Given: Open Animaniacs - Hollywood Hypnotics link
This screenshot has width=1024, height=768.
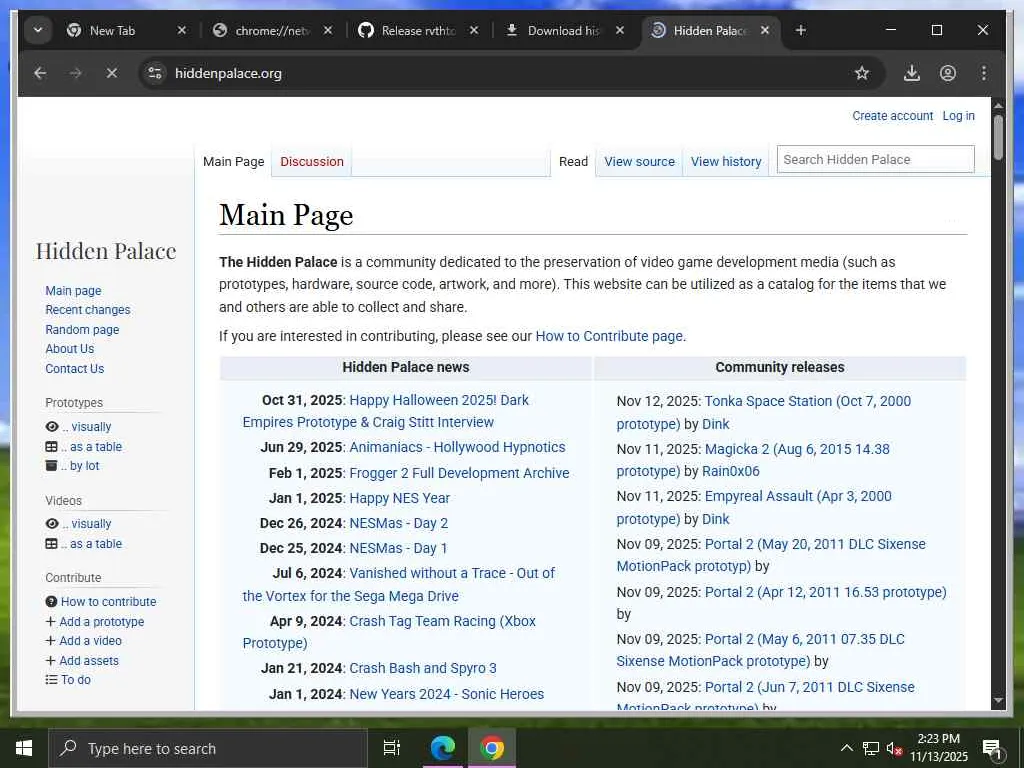Looking at the screenshot, I should coord(457,447).
